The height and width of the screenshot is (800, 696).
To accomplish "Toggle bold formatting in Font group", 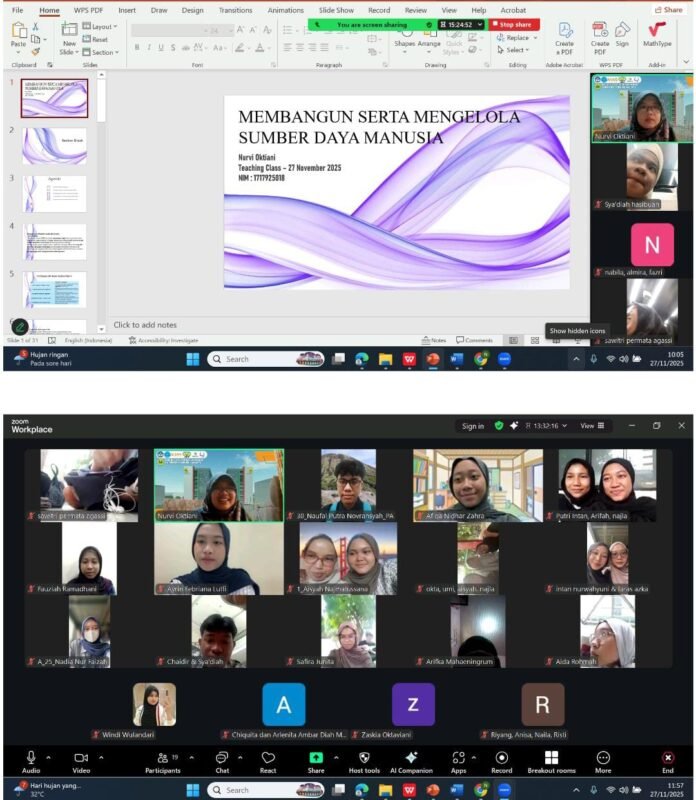I will [136, 47].
